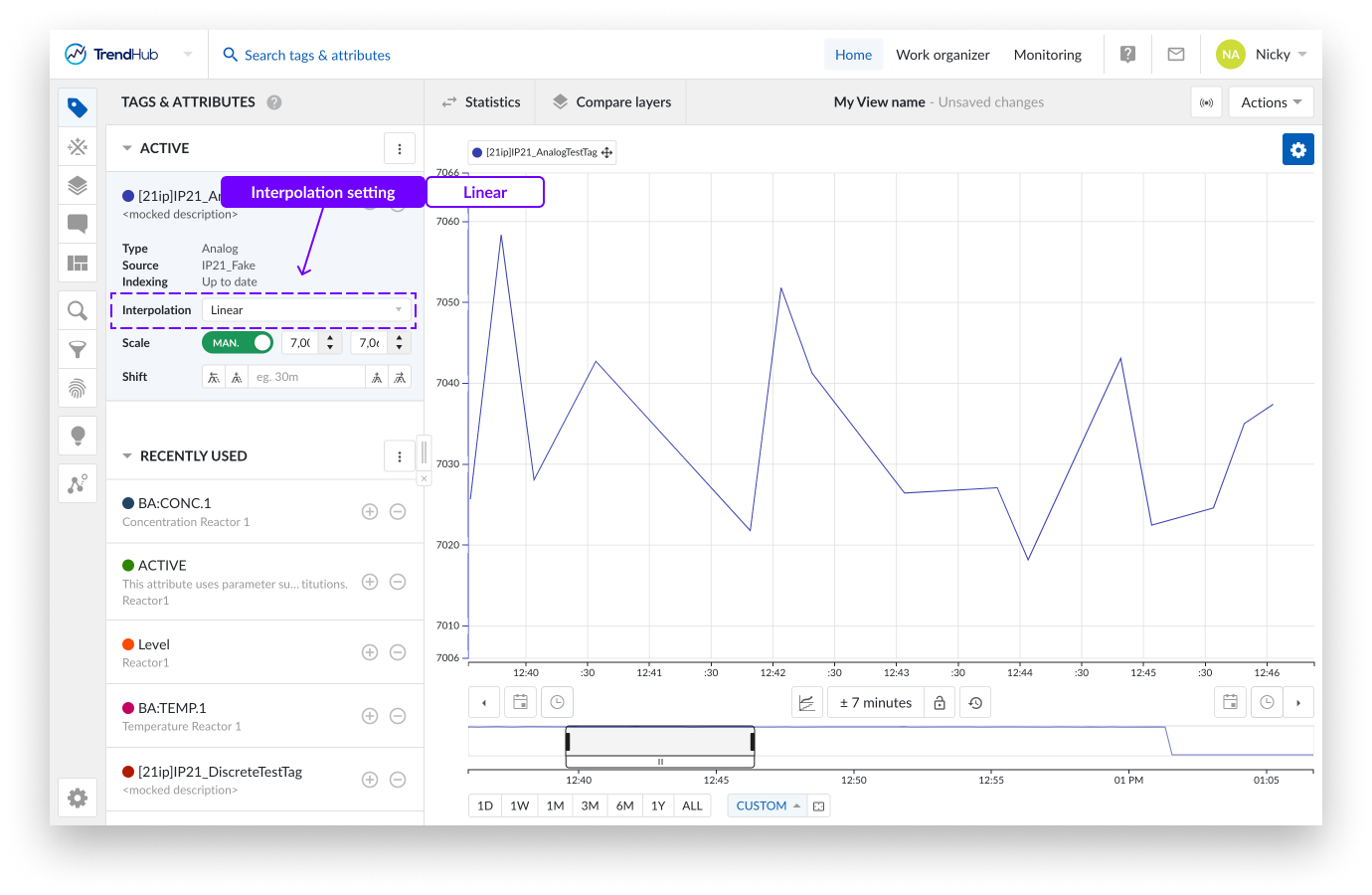This screenshot has width=1372, height=895.
Task: Click the lock icon beside ± 7 minutes
Action: pos(940,703)
